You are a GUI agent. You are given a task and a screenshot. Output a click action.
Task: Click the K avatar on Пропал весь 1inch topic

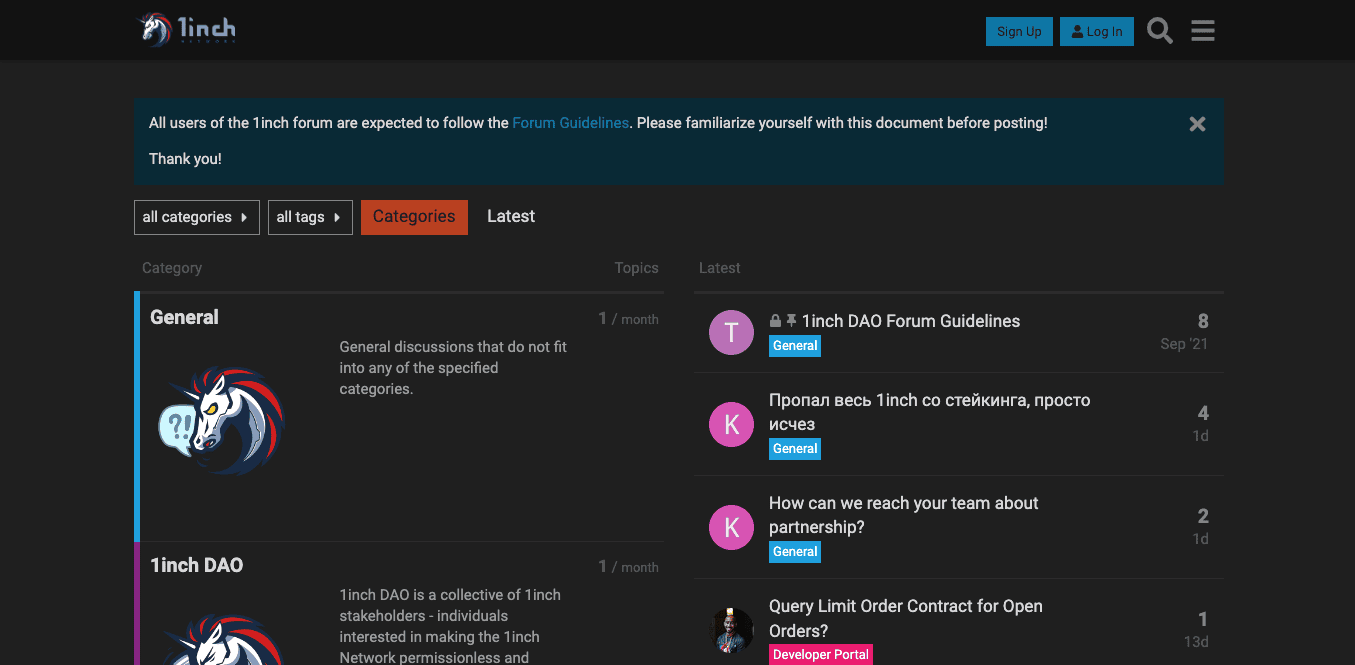coord(731,424)
